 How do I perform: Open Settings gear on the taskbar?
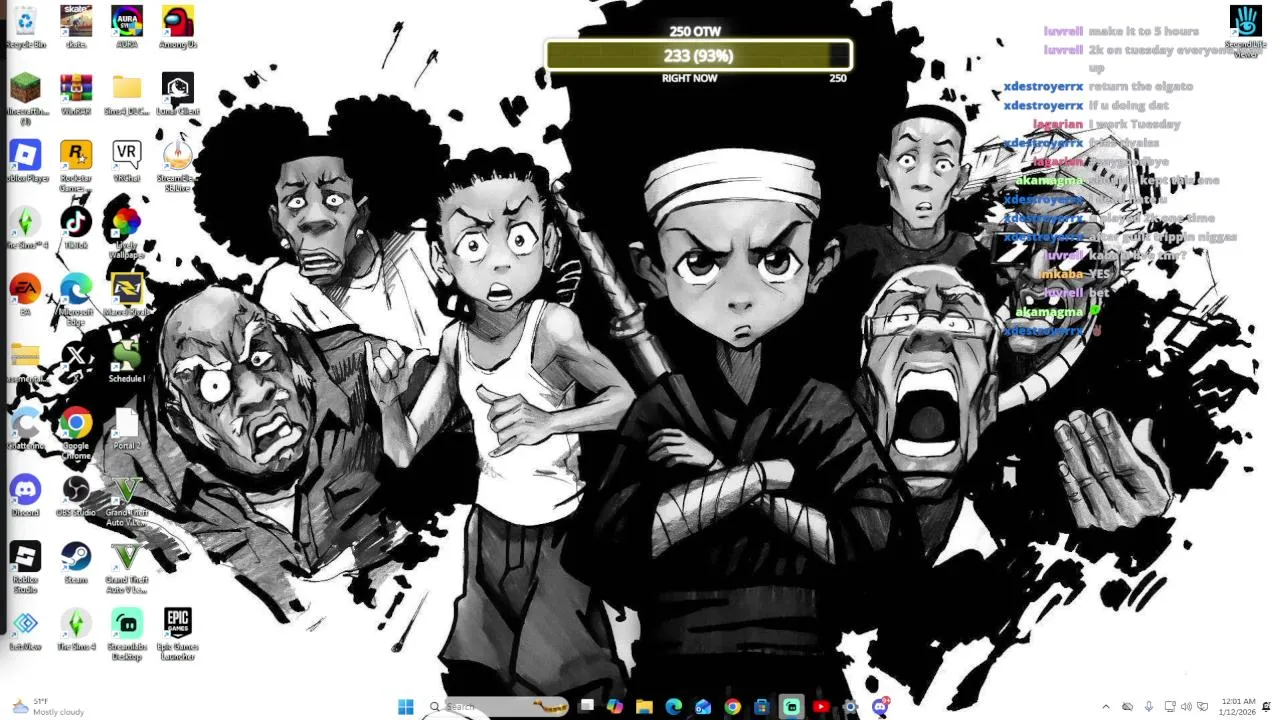point(850,707)
